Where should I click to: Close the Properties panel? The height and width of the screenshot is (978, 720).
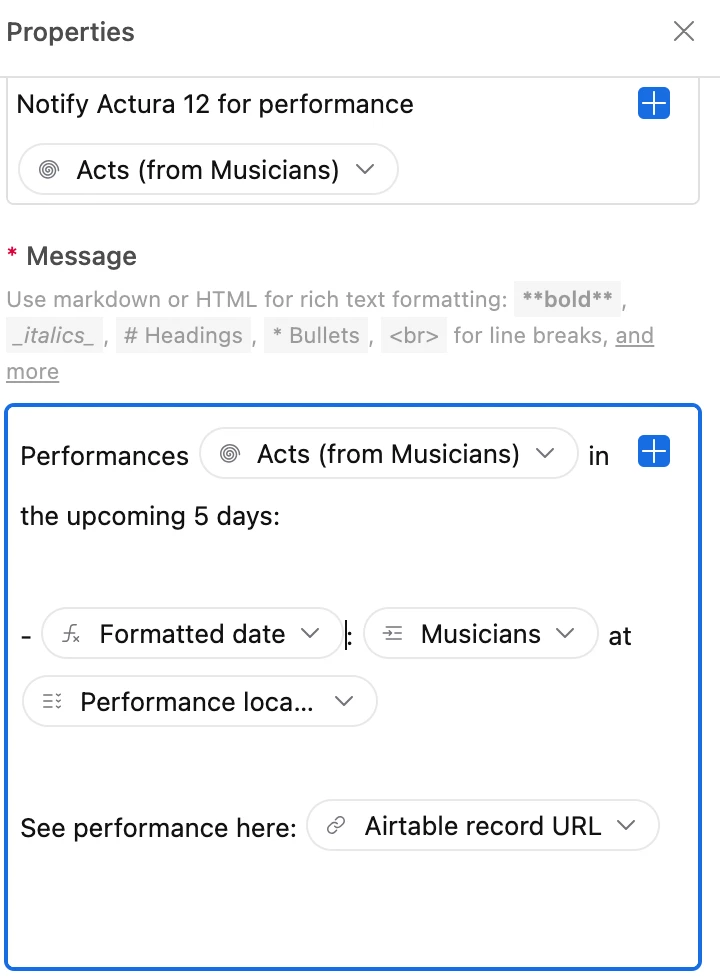[x=684, y=32]
